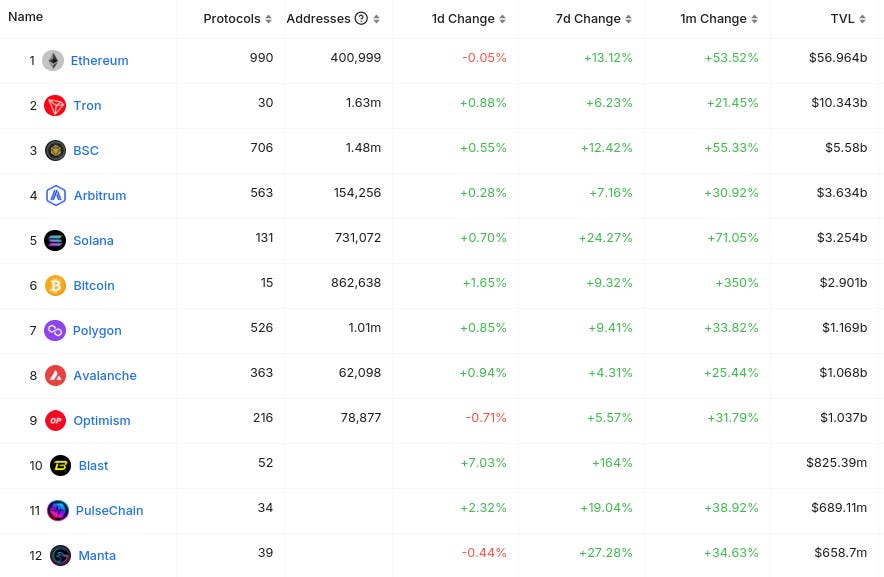This screenshot has width=884, height=577.
Task: Open the Polygon chain link
Action: (97, 331)
